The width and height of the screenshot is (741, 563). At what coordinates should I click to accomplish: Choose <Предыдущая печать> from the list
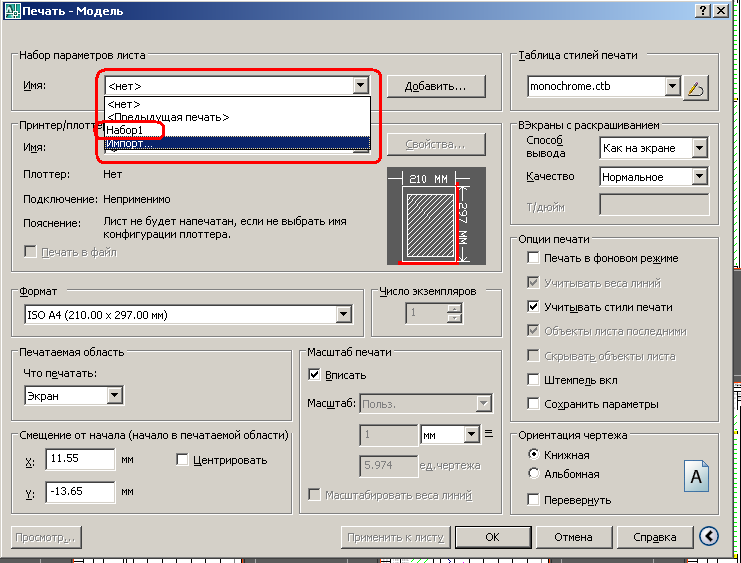click(x=237, y=117)
